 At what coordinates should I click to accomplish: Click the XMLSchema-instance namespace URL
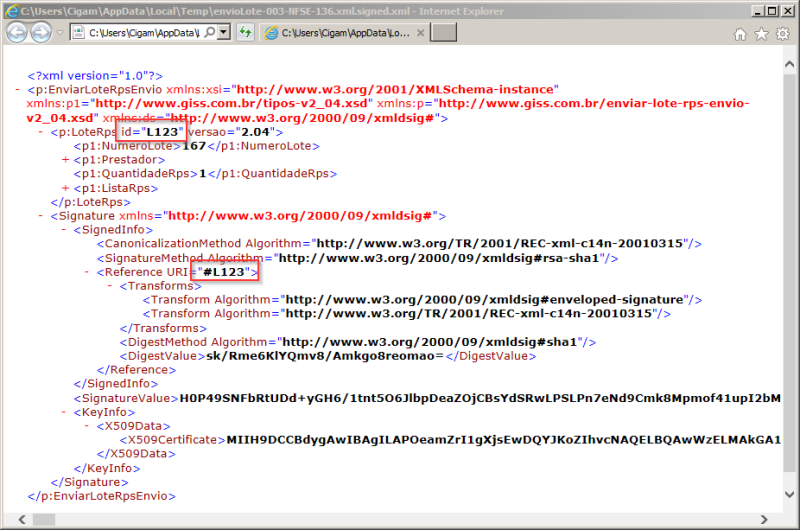coord(395,90)
